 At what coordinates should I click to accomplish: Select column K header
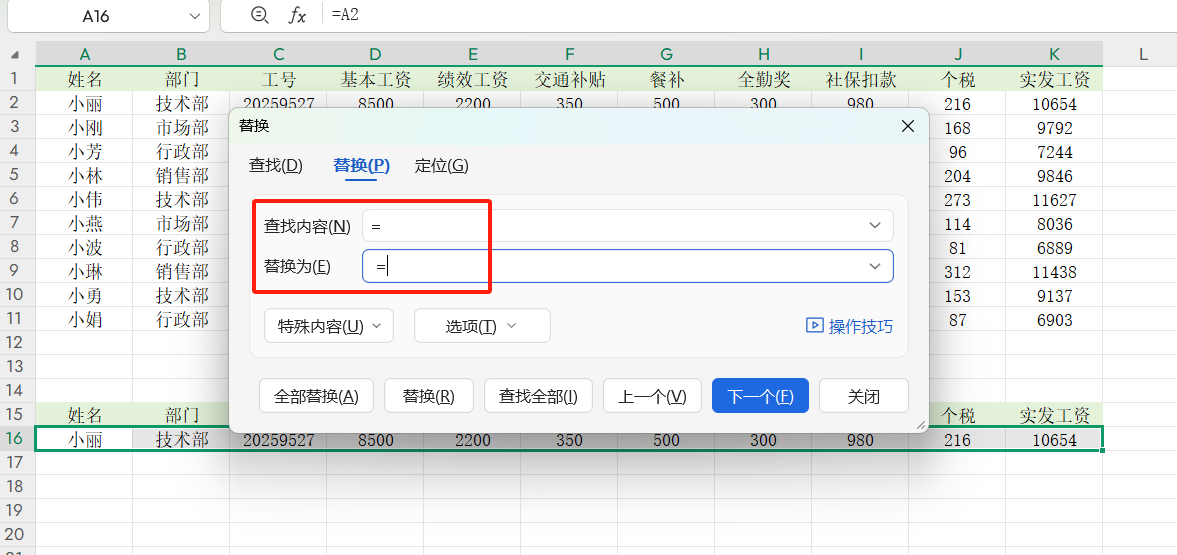1054,54
